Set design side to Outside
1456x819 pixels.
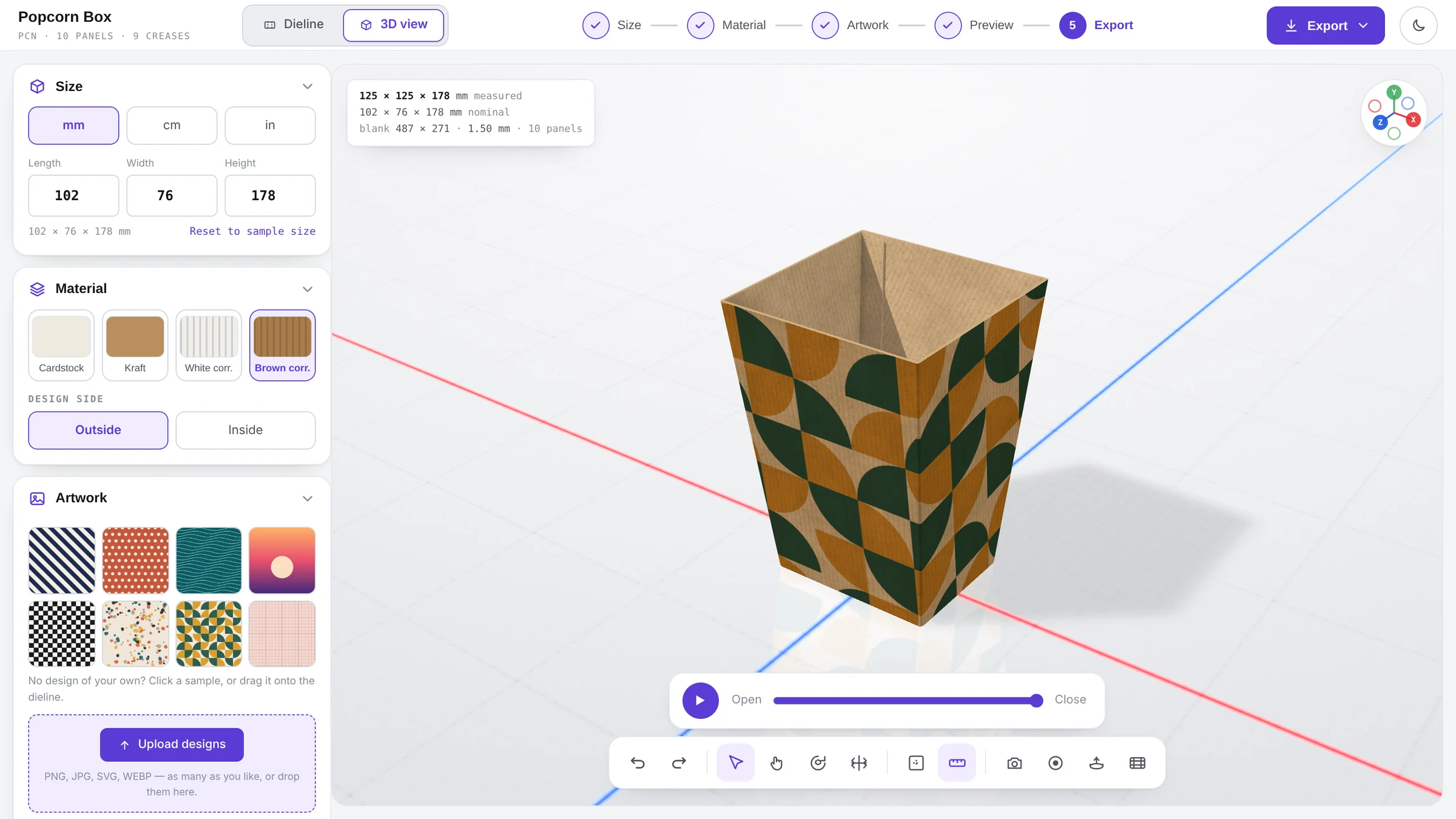(98, 430)
